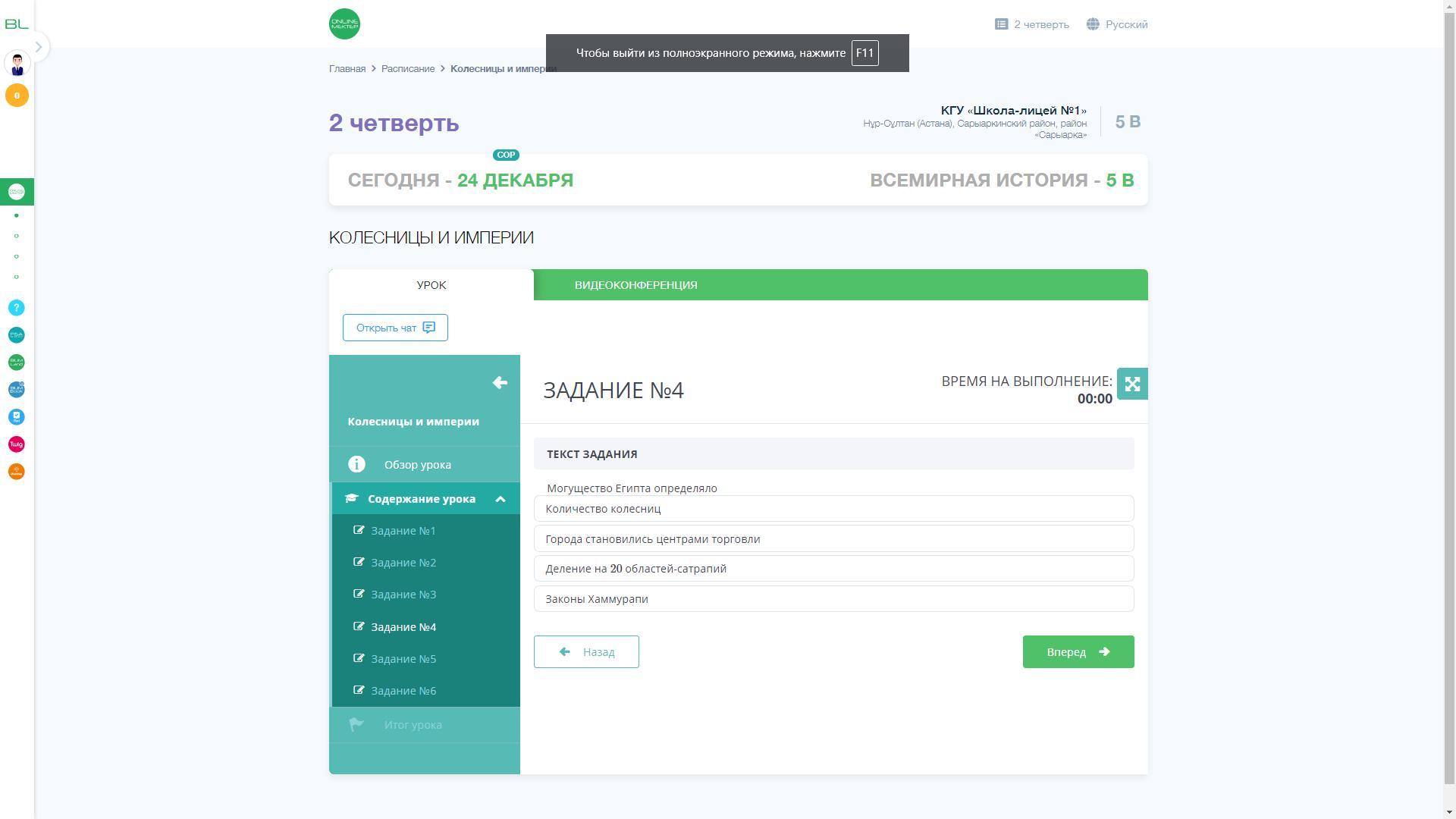Click the 'Вперед' button
Screen dimensions: 1456x819
(1078, 652)
